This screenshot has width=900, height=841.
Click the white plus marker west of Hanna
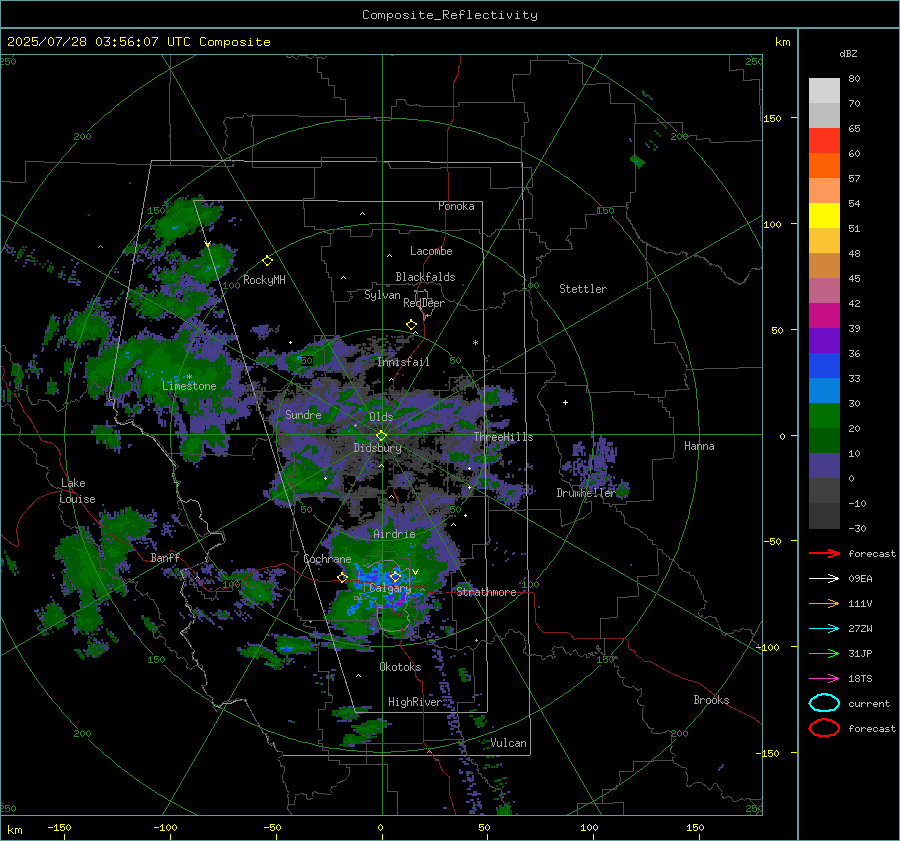565,402
